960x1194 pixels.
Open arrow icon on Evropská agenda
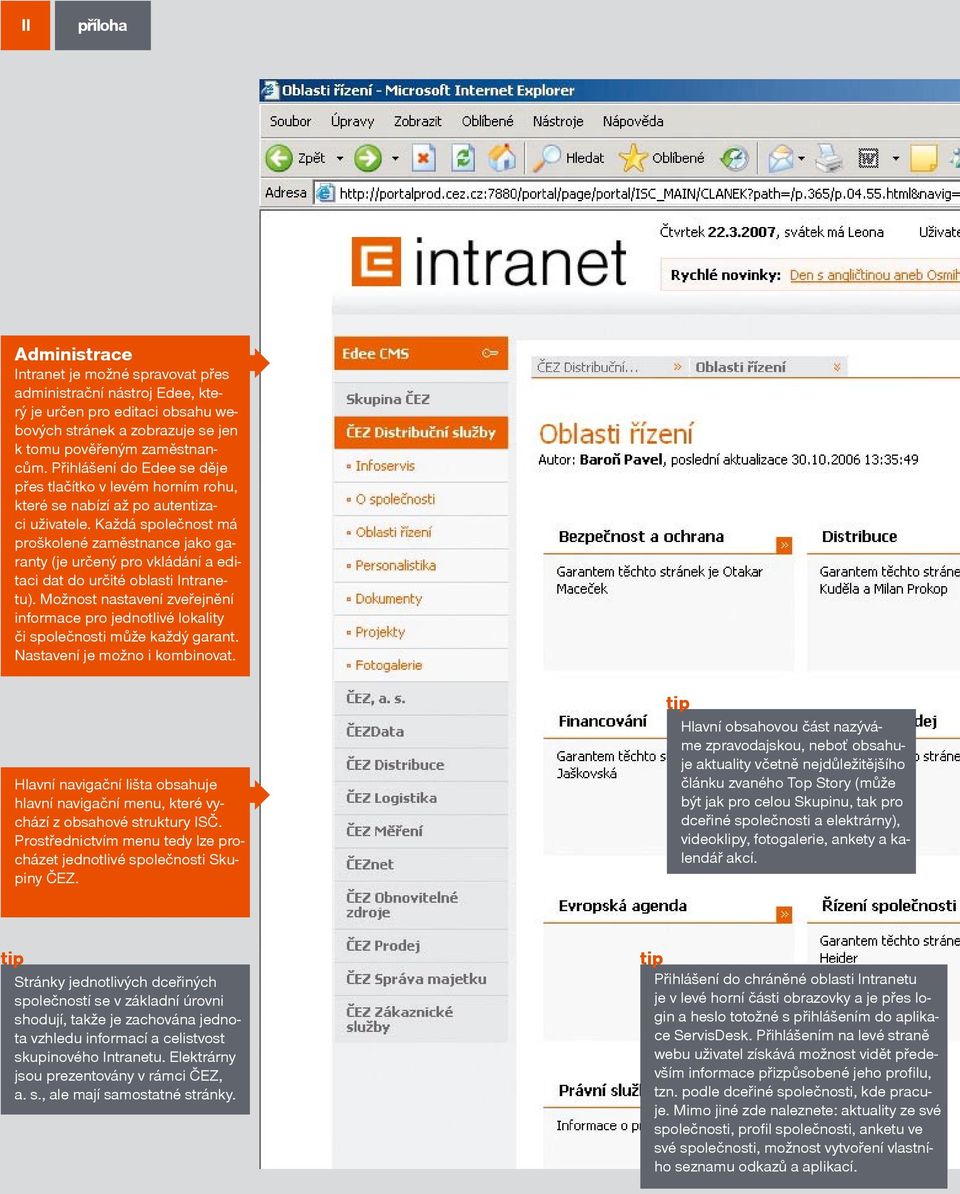pos(784,914)
